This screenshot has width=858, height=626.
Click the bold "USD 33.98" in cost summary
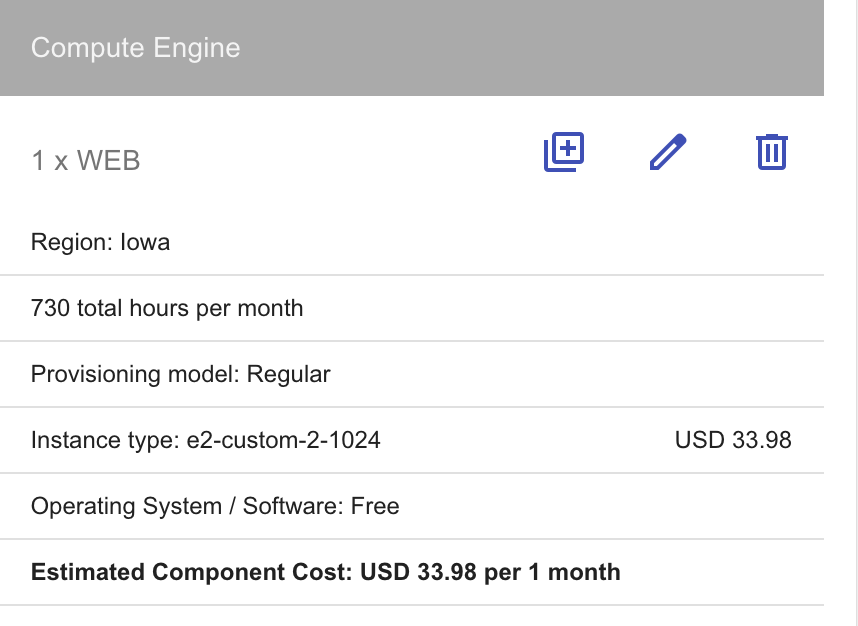click(x=418, y=572)
